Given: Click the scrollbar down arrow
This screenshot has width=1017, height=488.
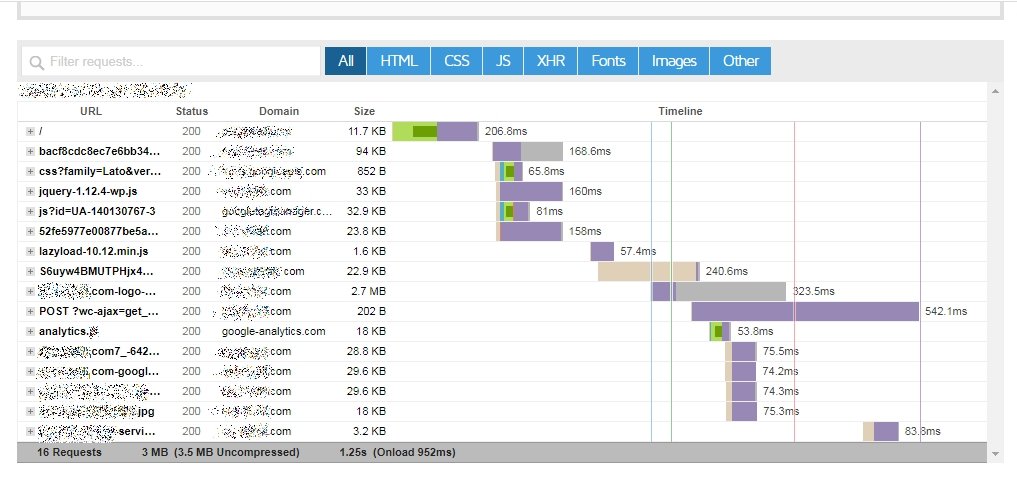Looking at the screenshot, I should point(994,454).
